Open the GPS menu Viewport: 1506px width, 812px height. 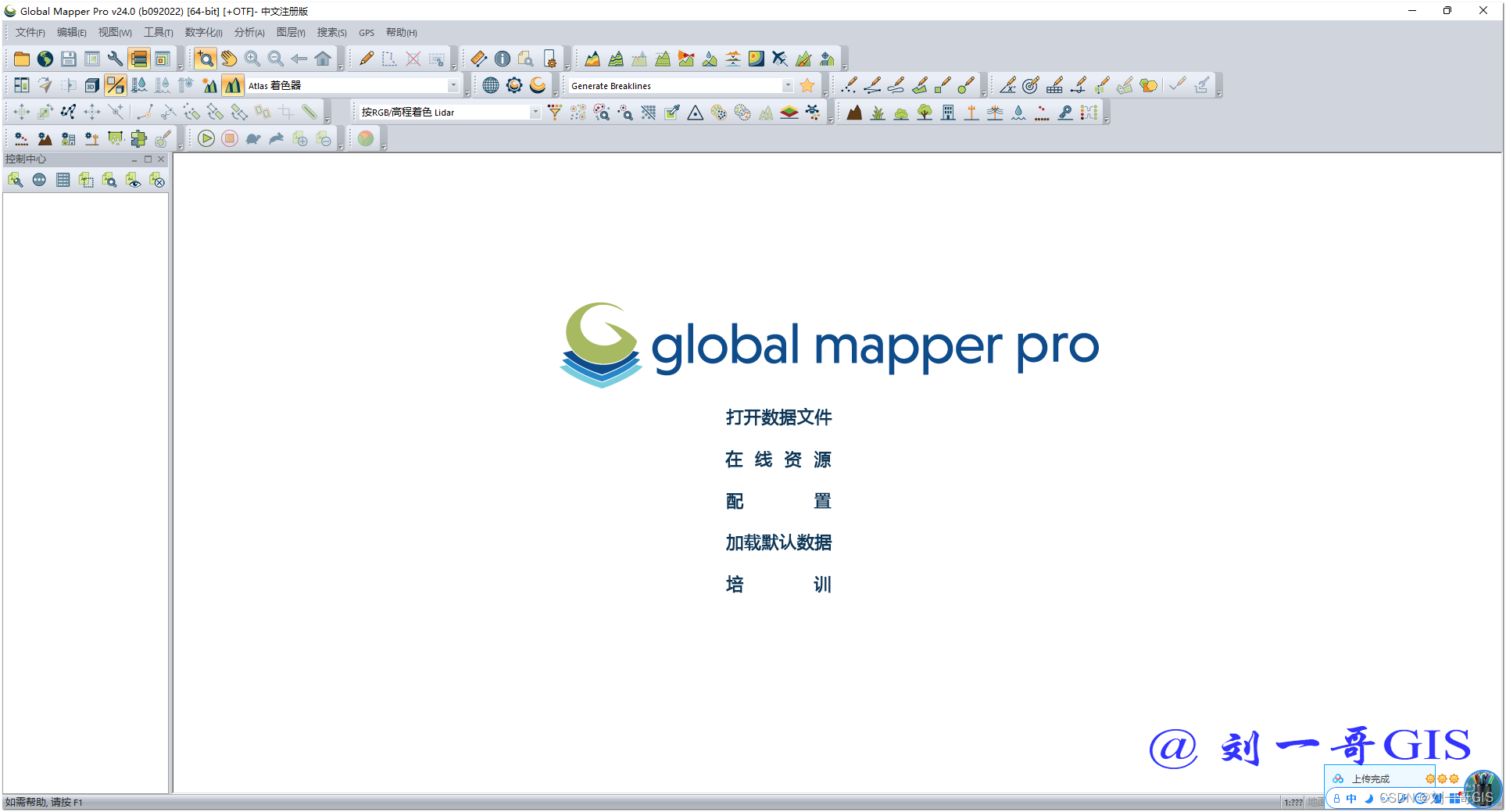pyautogui.click(x=367, y=33)
